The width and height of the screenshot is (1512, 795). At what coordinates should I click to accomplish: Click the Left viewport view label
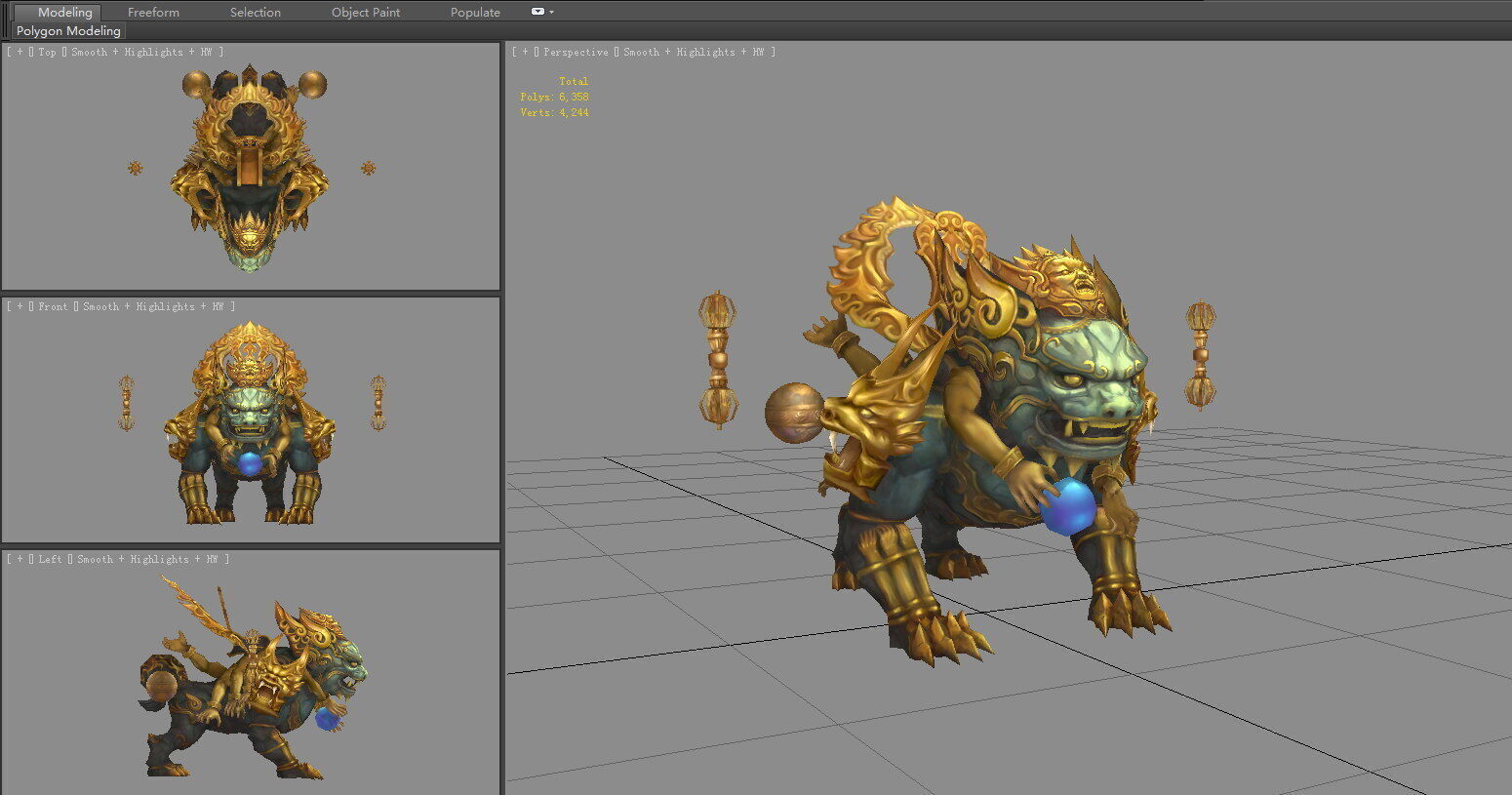50,559
